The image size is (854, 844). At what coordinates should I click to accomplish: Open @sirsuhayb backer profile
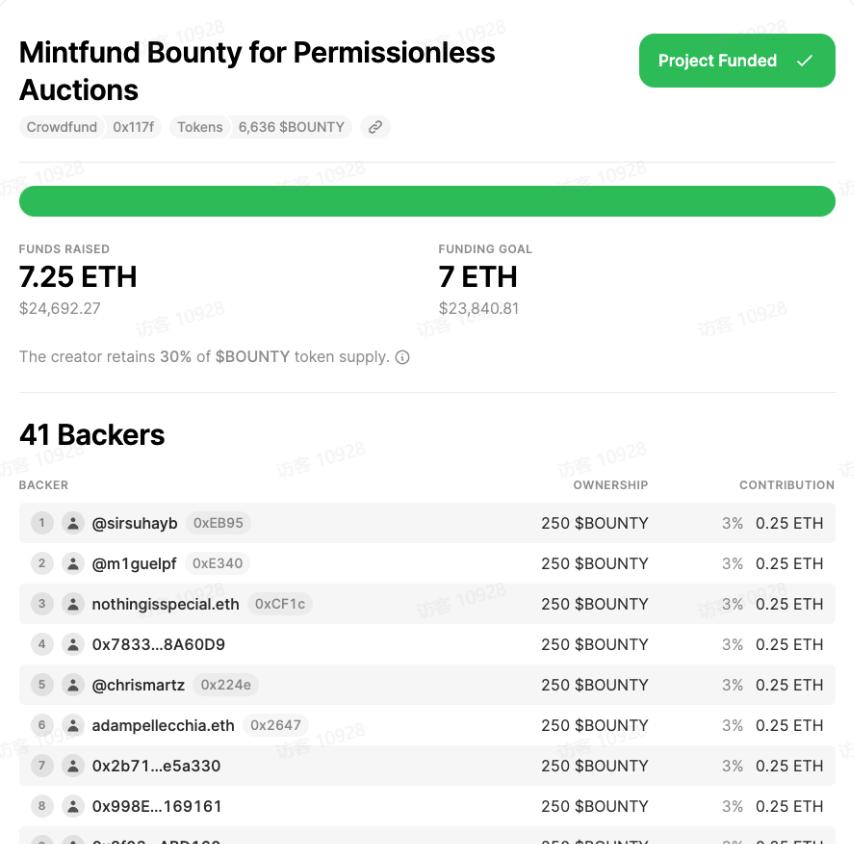coord(135,523)
